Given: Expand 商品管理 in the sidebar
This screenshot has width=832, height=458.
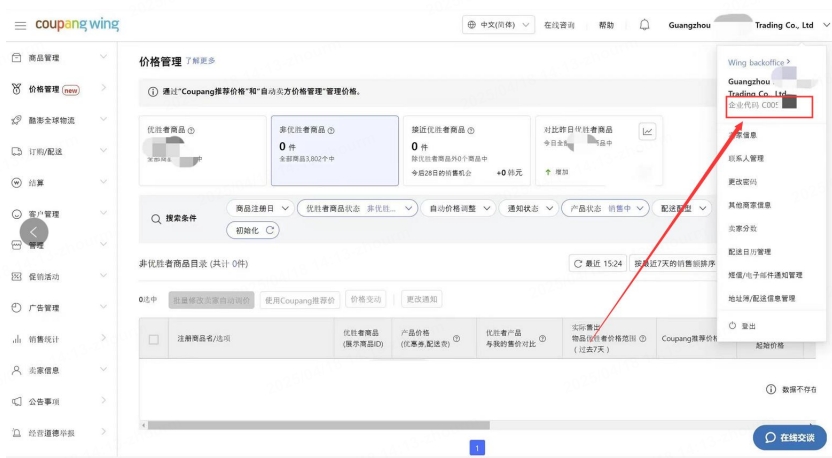Looking at the screenshot, I should [59, 57].
